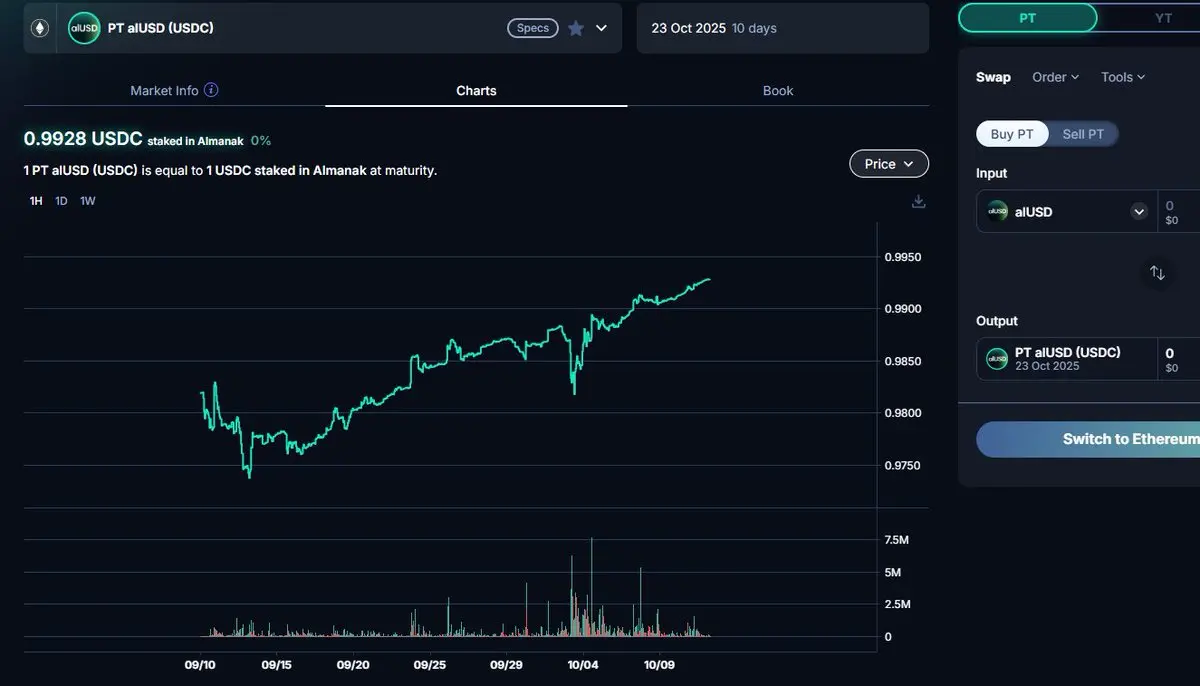Click the 0% change indicator

[261, 141]
